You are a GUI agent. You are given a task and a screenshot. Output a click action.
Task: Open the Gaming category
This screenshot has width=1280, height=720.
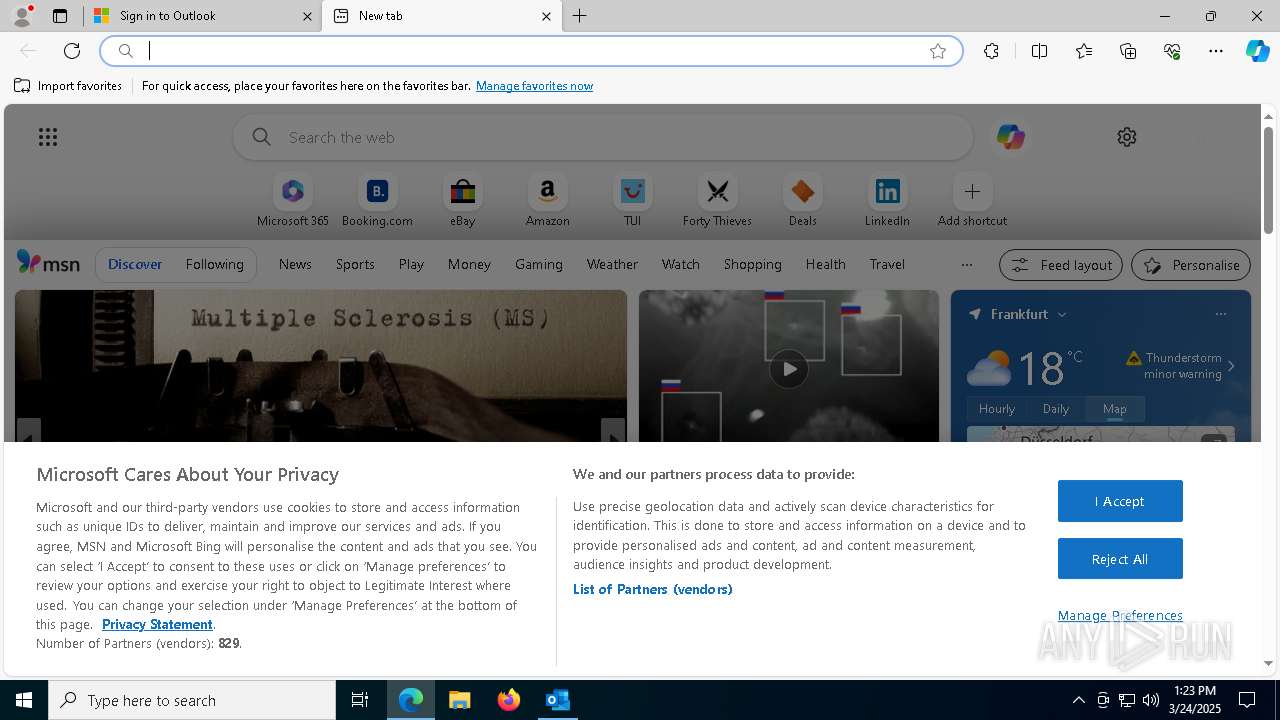pyautogui.click(x=539, y=264)
